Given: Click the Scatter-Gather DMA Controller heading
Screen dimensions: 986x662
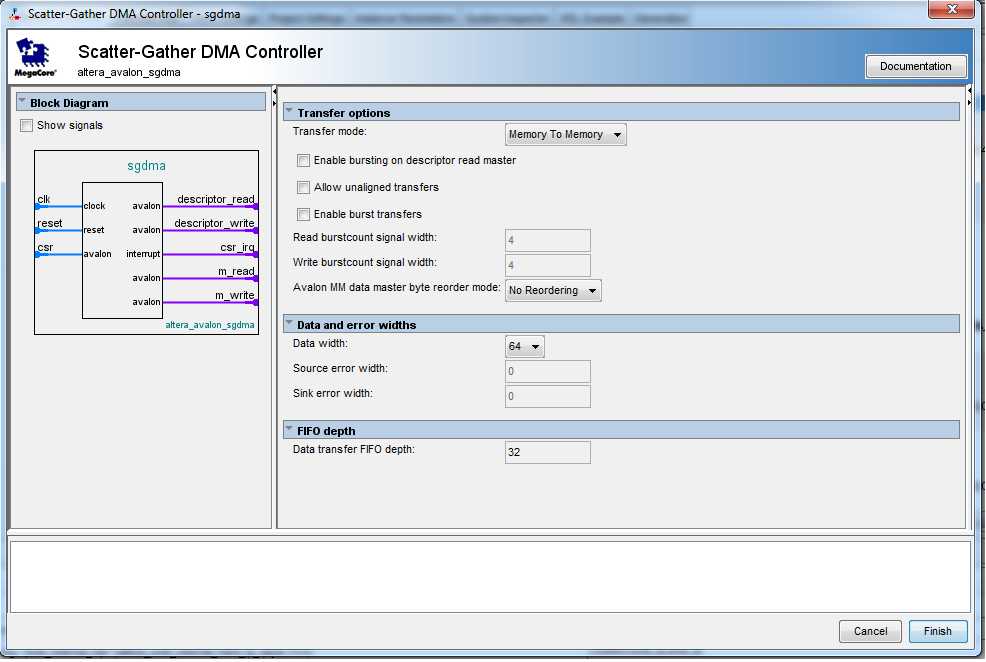Looking at the screenshot, I should [200, 52].
